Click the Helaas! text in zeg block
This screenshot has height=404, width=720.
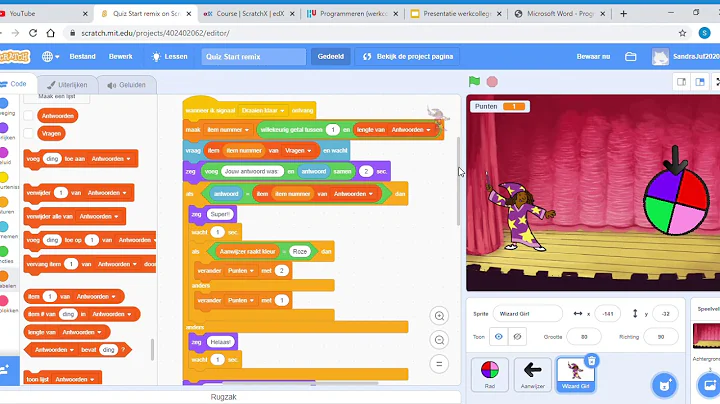pos(220,342)
